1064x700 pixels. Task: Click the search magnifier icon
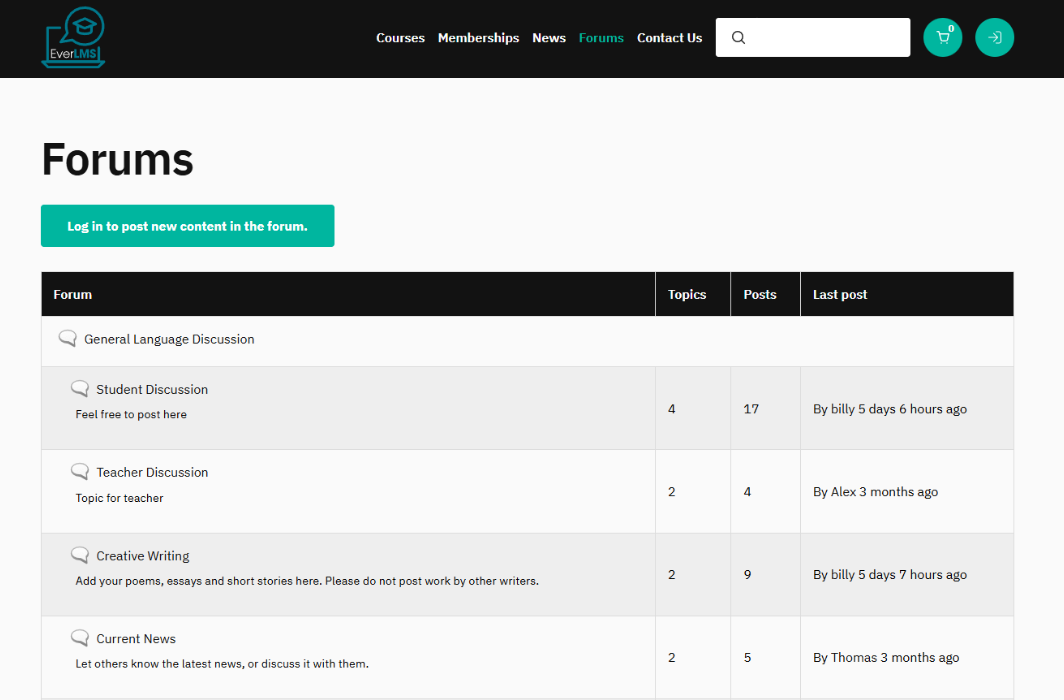point(738,38)
